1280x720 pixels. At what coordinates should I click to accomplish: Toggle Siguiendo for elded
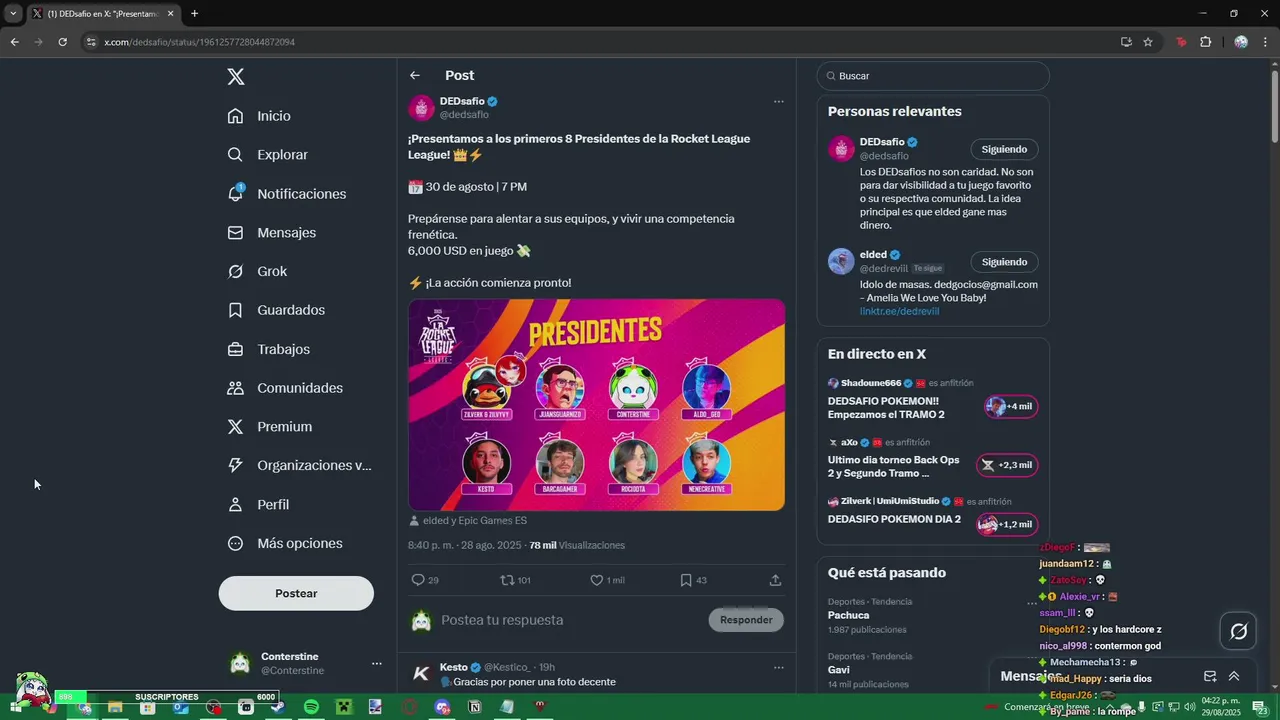(1004, 262)
